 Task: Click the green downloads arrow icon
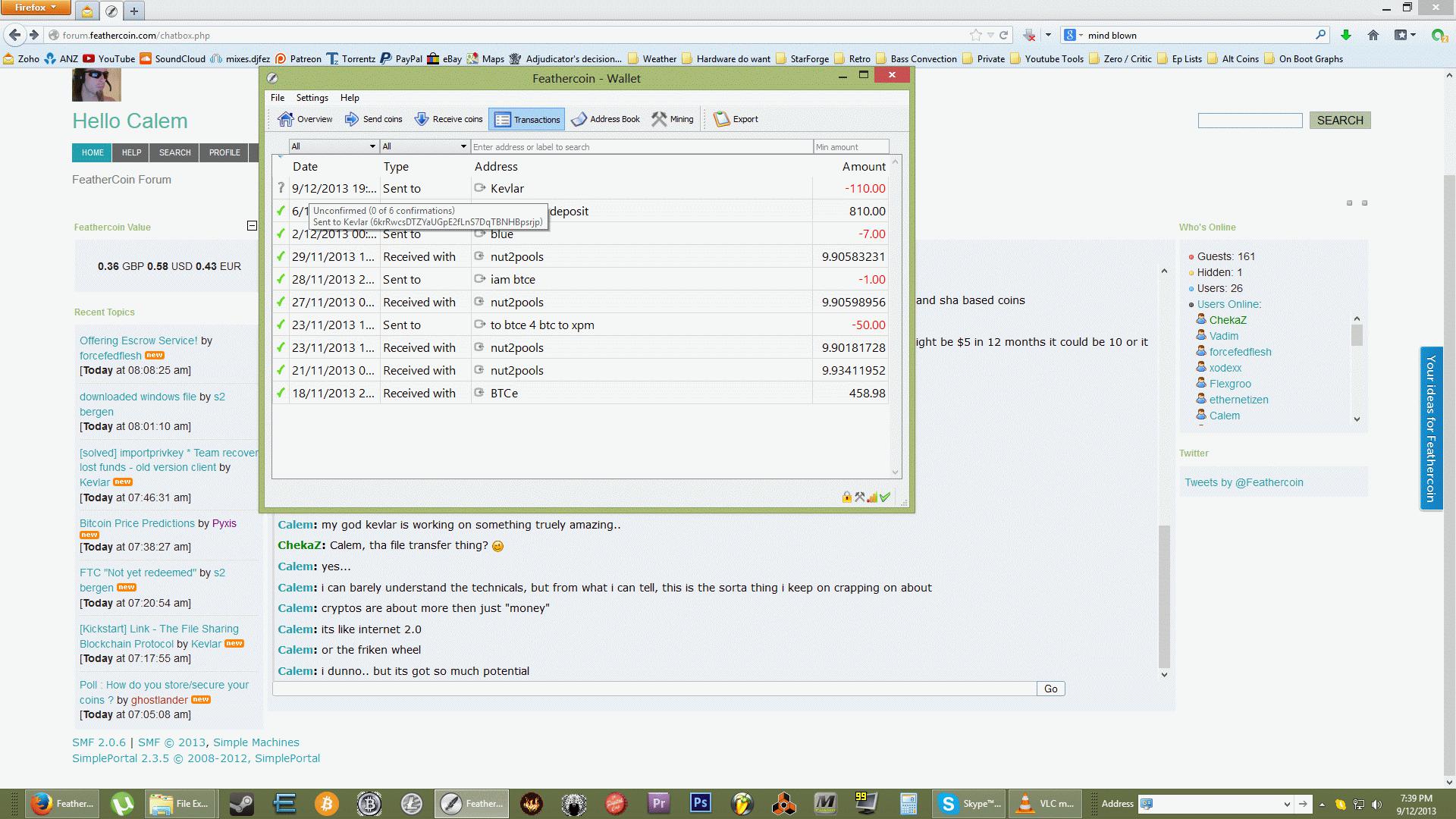click(x=1346, y=35)
